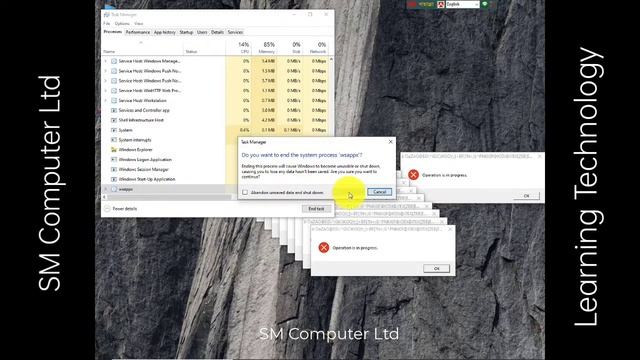The image size is (640, 360).
Task: Click the System process icon
Action: 114,130
